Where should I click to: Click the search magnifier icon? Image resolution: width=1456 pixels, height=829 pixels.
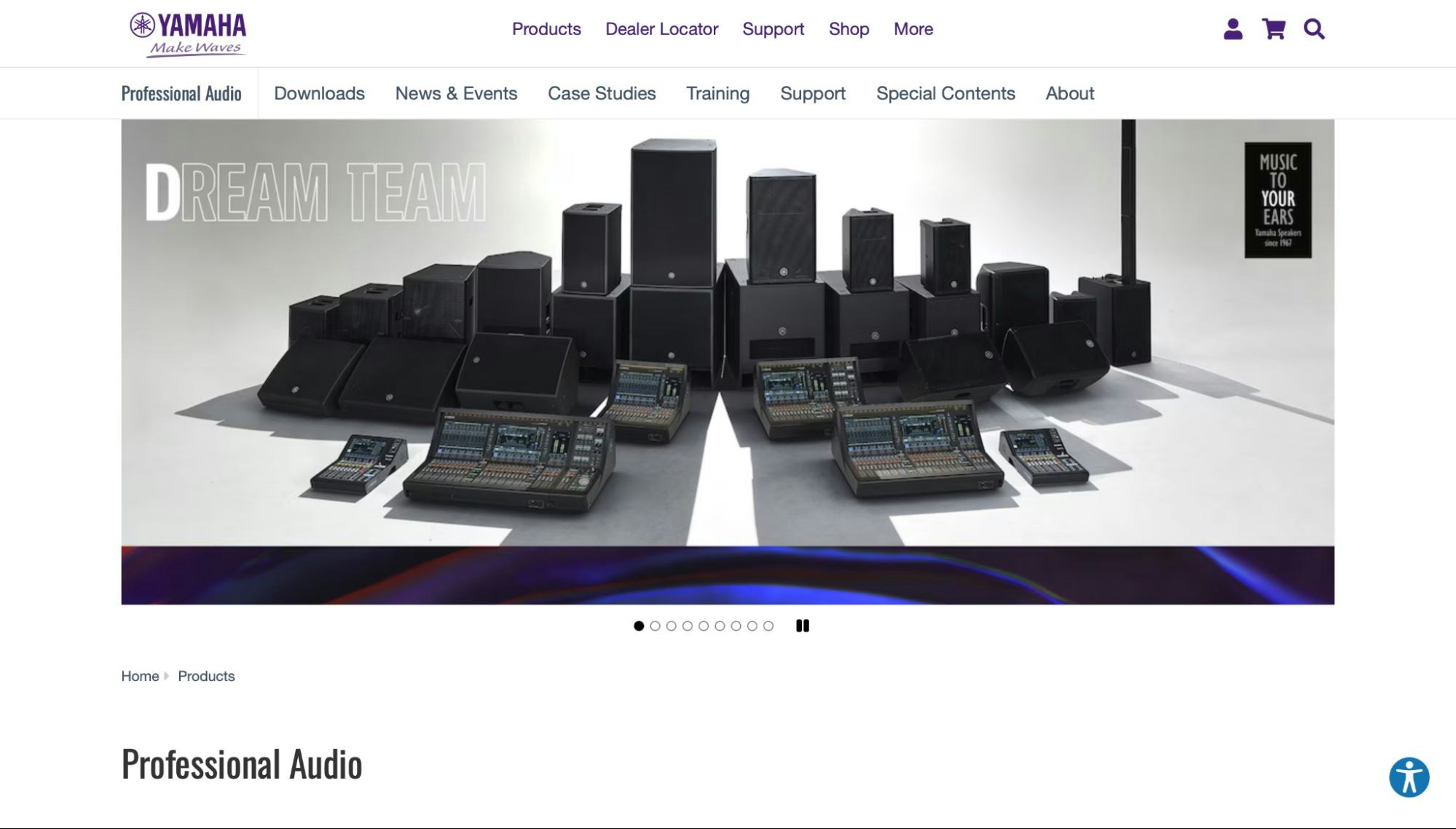(x=1314, y=29)
